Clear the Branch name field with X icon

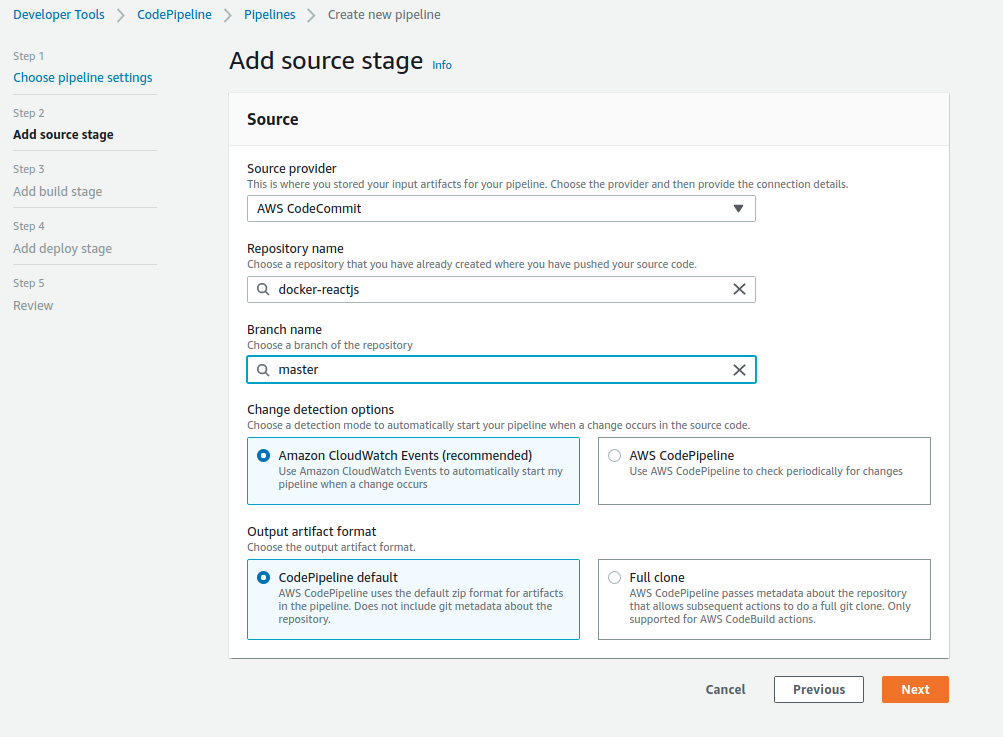point(739,370)
